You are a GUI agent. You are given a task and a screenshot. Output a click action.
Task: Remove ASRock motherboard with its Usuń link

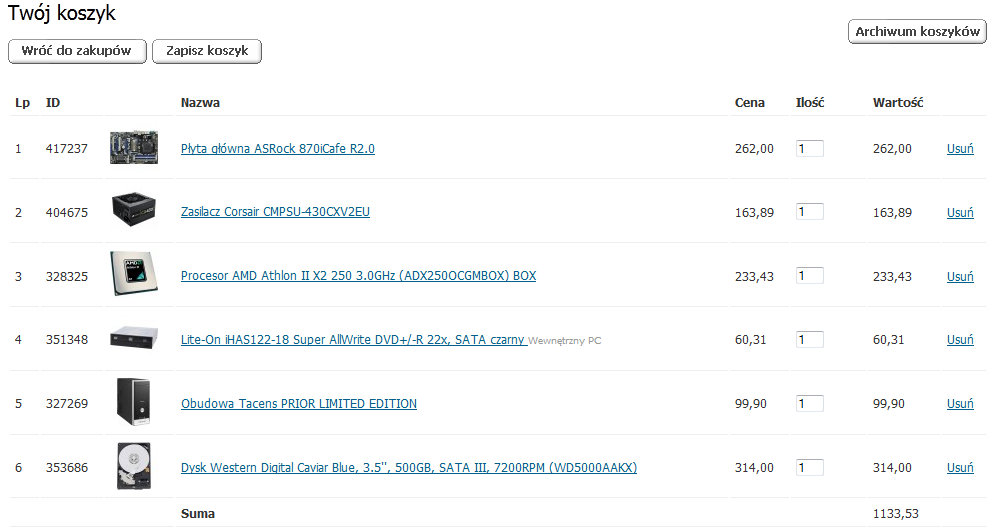(960, 149)
